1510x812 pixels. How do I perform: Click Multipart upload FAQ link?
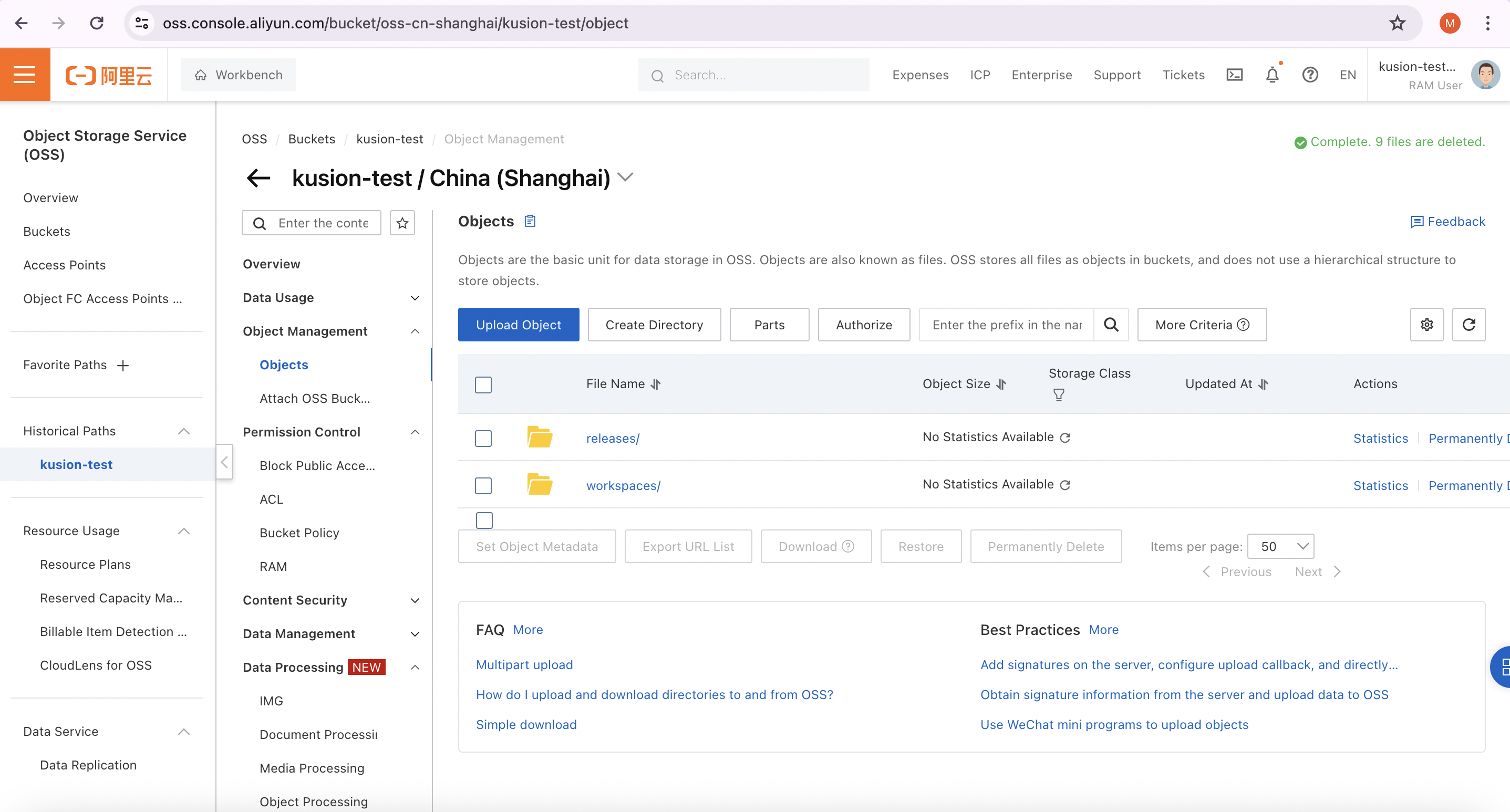coord(525,665)
